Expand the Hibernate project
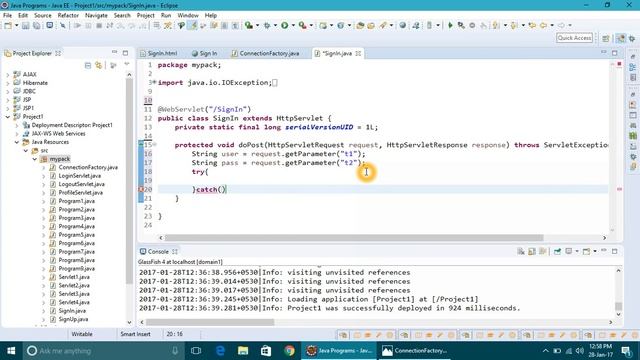640x360 pixels. (7, 83)
